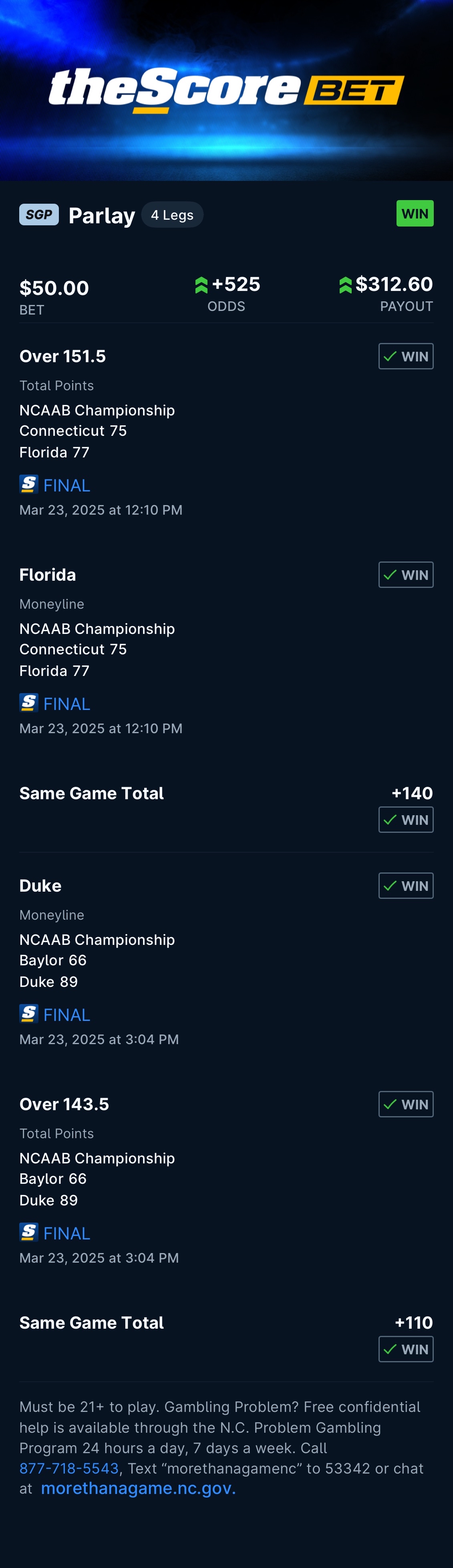Select the Parlay title label
The width and height of the screenshot is (453, 1568).
[102, 215]
